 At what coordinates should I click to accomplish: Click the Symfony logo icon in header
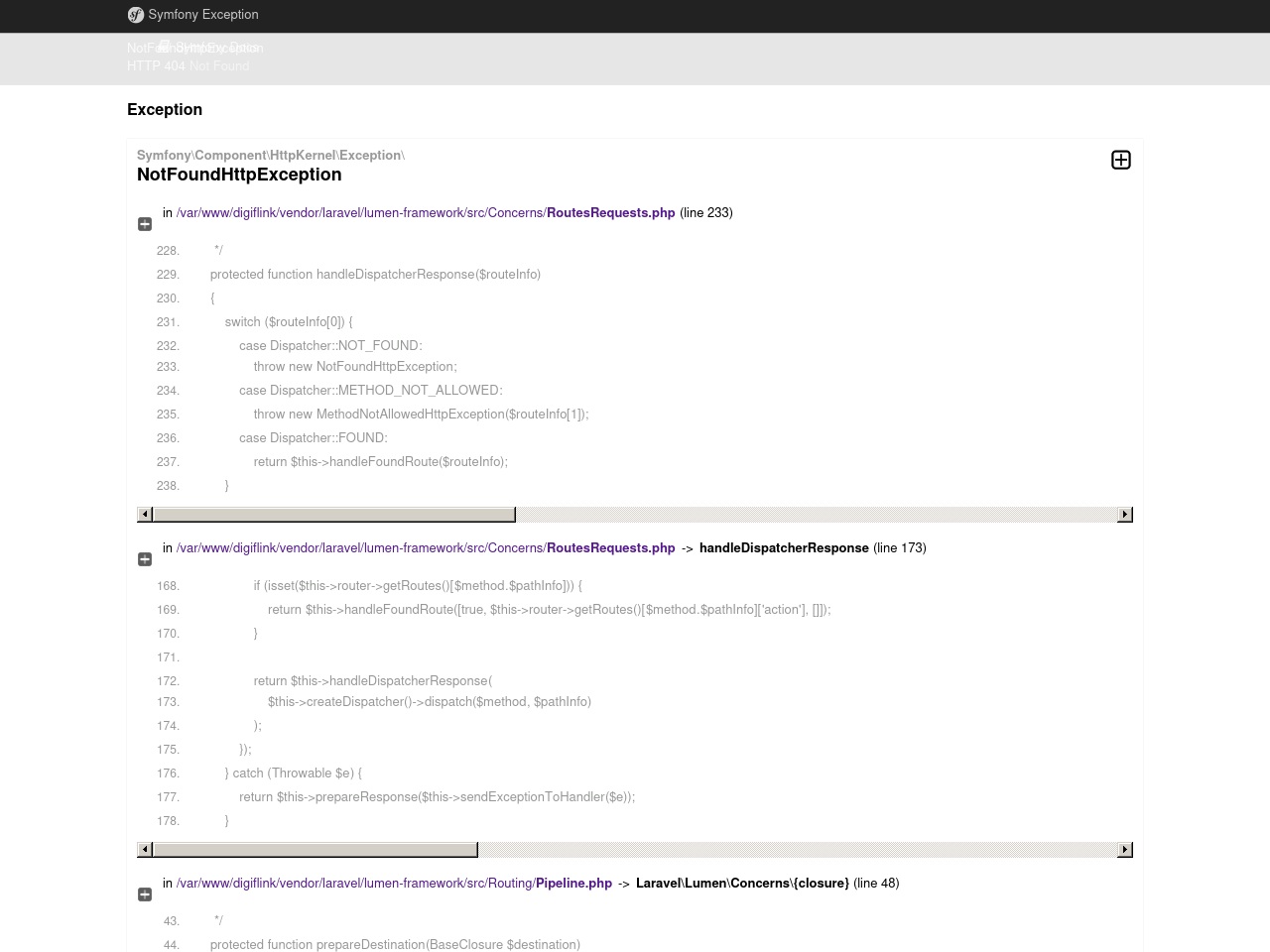coord(136,15)
